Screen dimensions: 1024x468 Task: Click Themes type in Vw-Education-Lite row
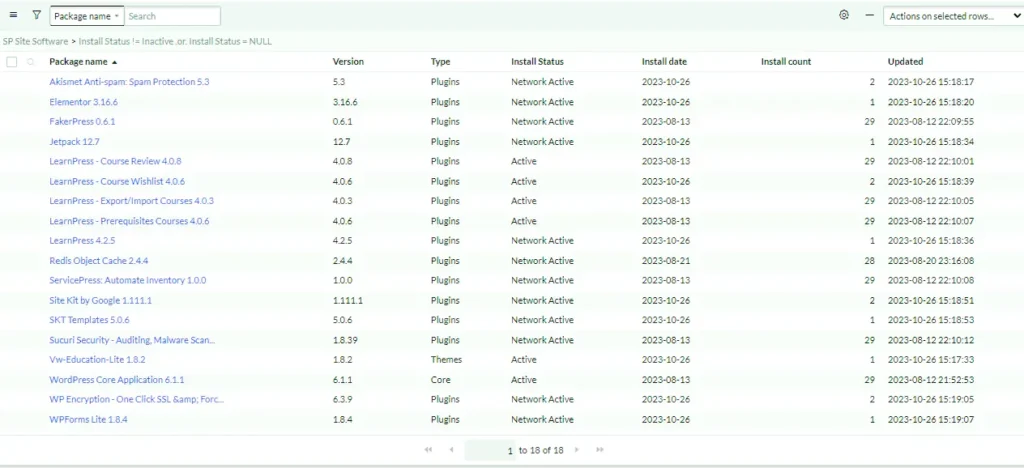tap(446, 360)
